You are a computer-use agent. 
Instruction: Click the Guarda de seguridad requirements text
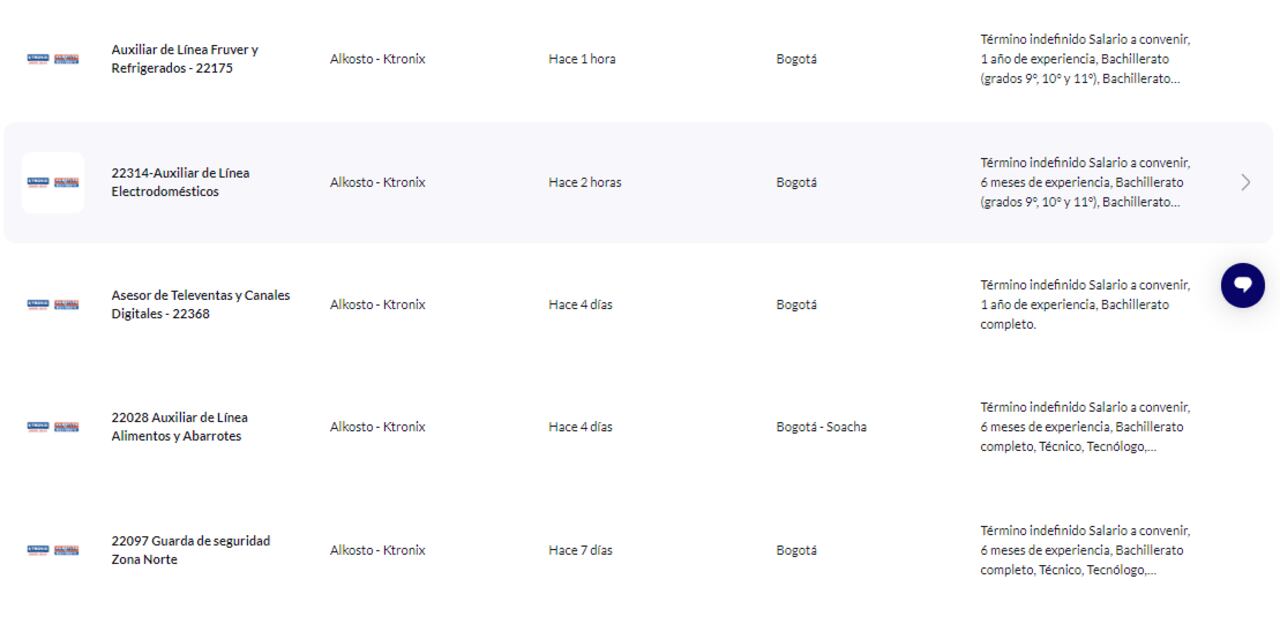1085,550
